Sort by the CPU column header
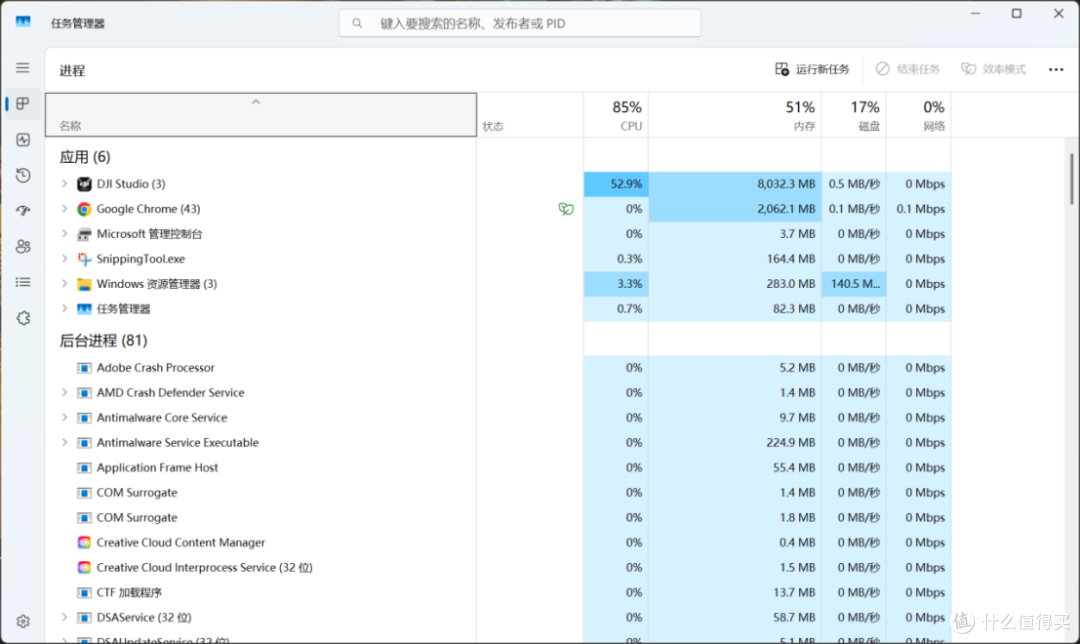1080x644 pixels. pos(616,114)
